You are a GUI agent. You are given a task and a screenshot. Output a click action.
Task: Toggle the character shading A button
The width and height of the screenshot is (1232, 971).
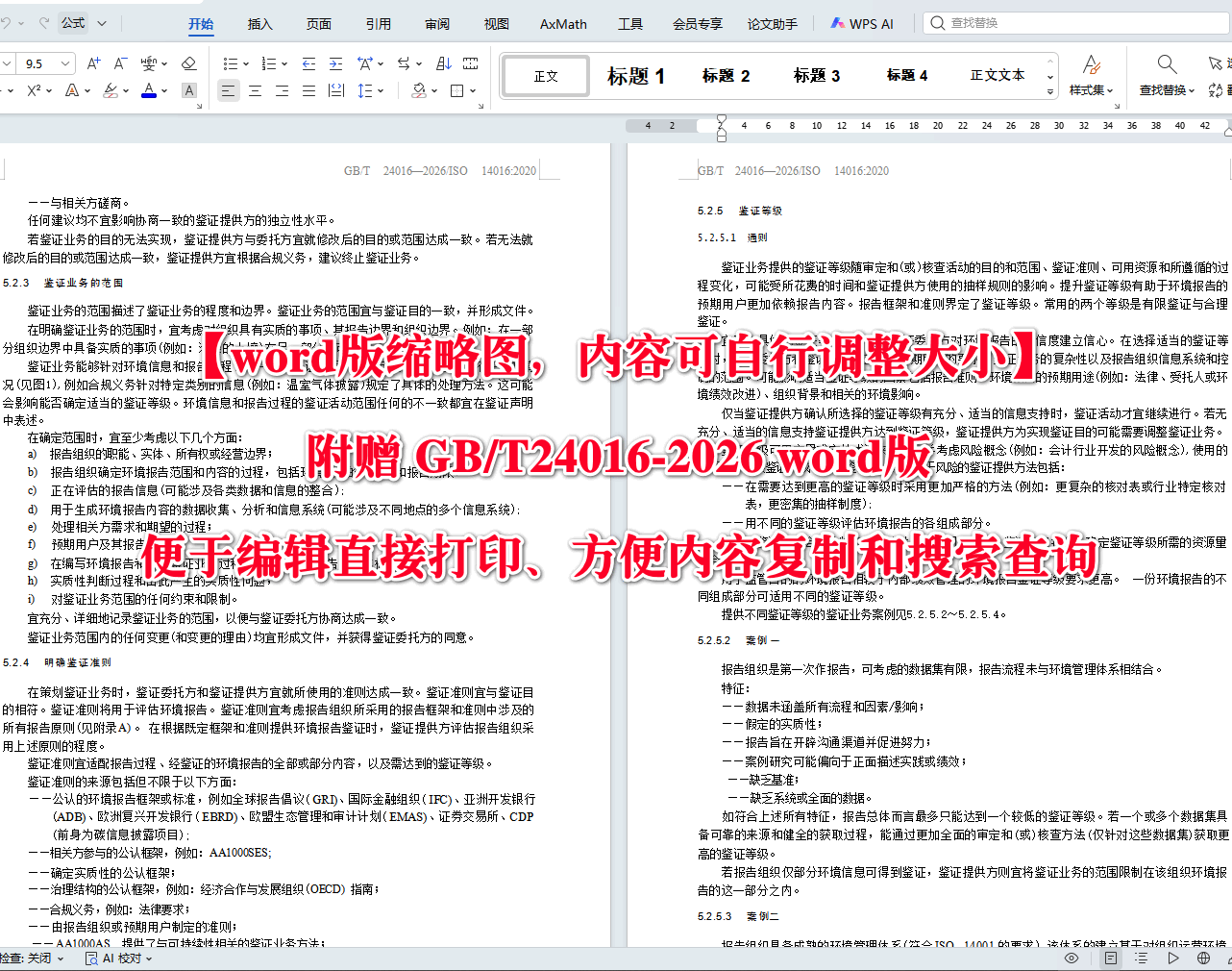click(188, 90)
